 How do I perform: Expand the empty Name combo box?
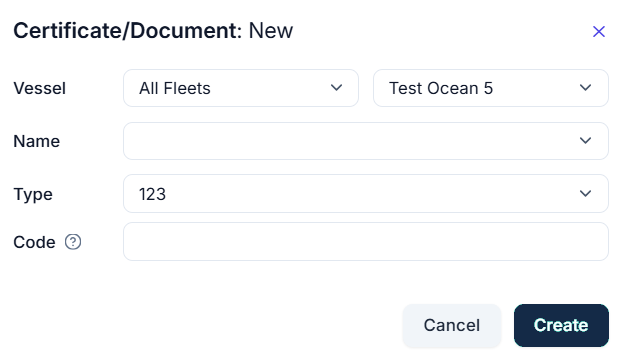click(366, 141)
